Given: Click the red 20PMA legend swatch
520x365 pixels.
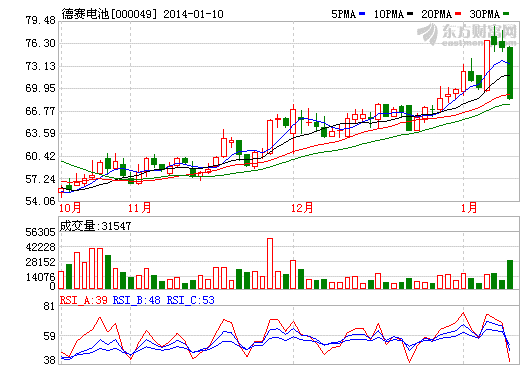Looking at the screenshot, I should (x=458, y=14).
